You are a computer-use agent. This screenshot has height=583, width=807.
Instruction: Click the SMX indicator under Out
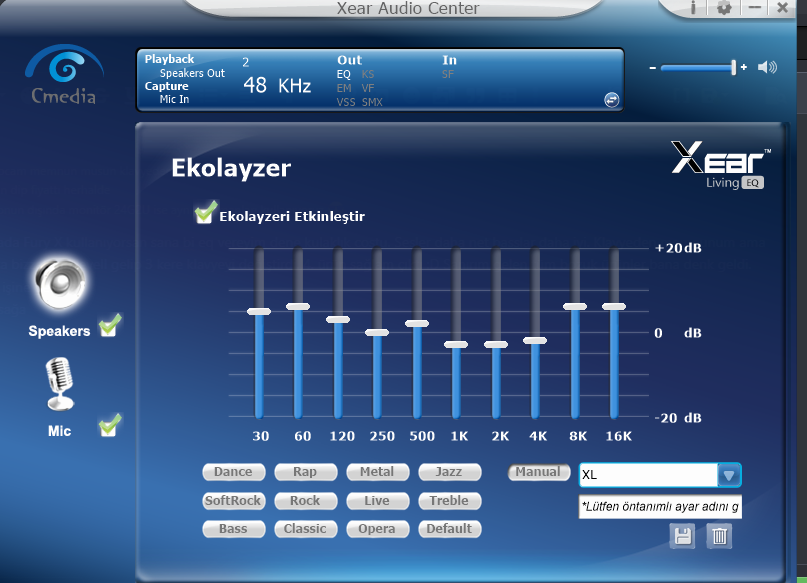pyautogui.click(x=372, y=102)
